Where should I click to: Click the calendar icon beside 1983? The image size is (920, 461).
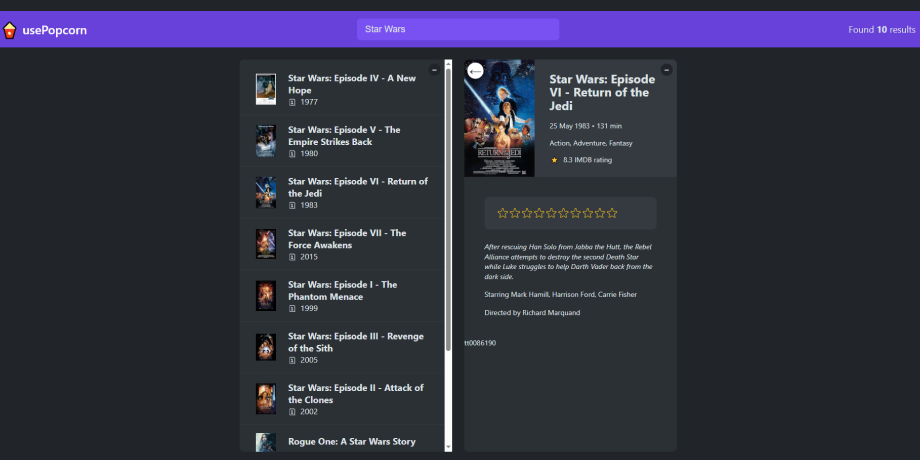click(292, 205)
